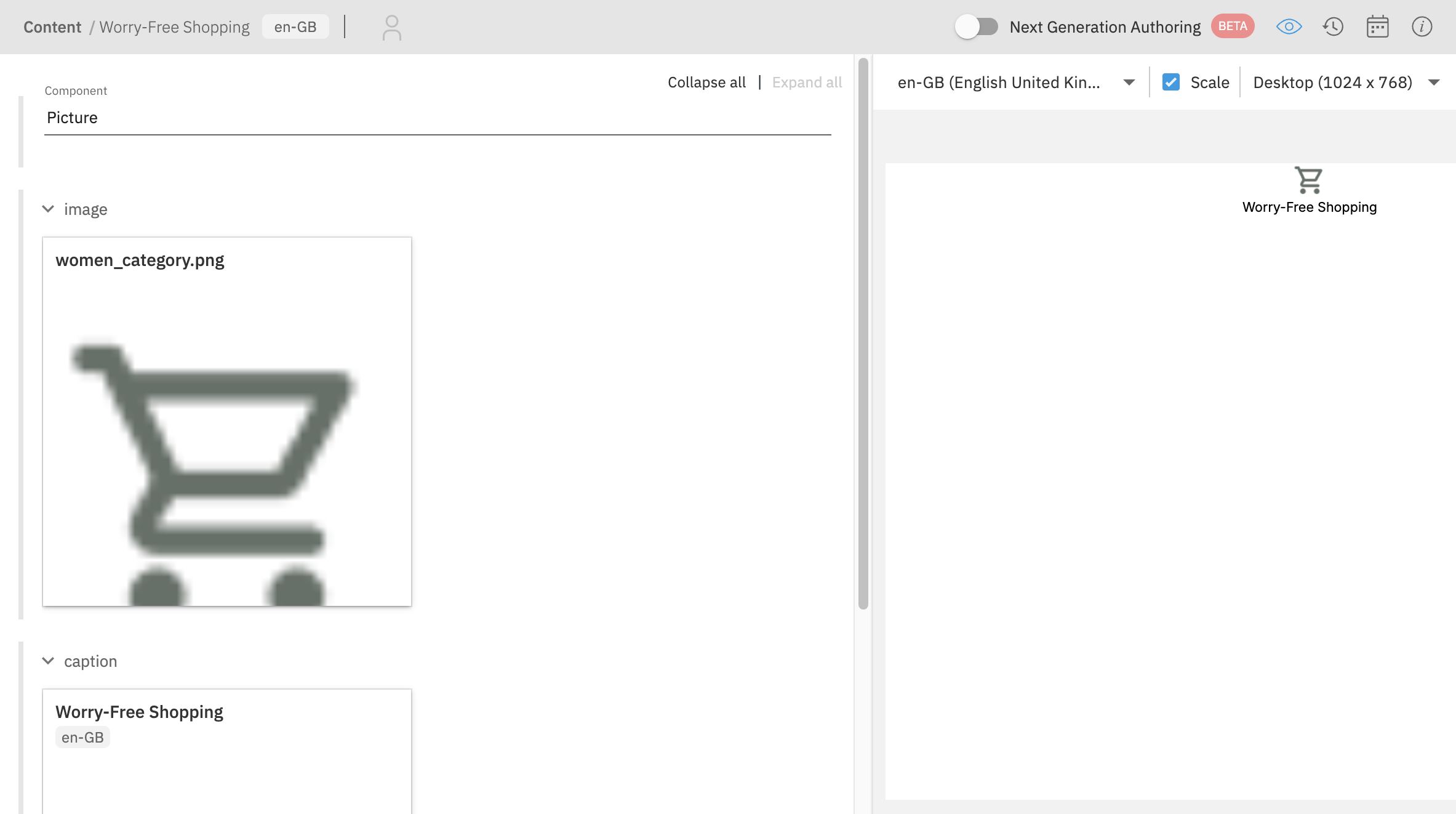Viewport: 1456px width, 814px height.
Task: Uncheck the Scale checkbox
Action: pos(1170,82)
